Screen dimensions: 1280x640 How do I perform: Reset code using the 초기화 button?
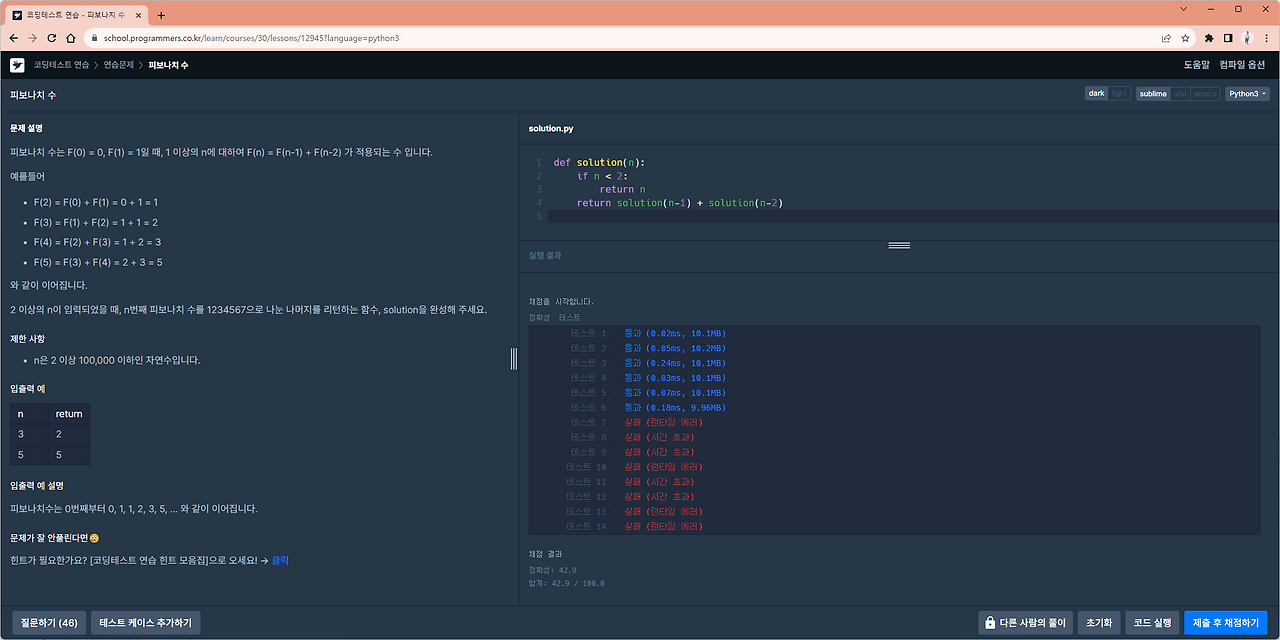tap(1099, 622)
